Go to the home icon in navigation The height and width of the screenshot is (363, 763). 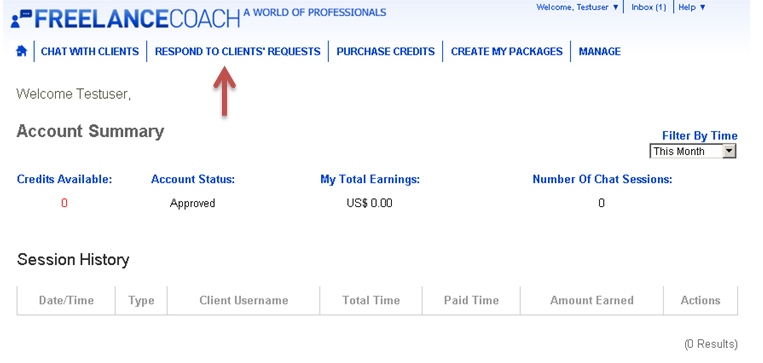pos(21,51)
